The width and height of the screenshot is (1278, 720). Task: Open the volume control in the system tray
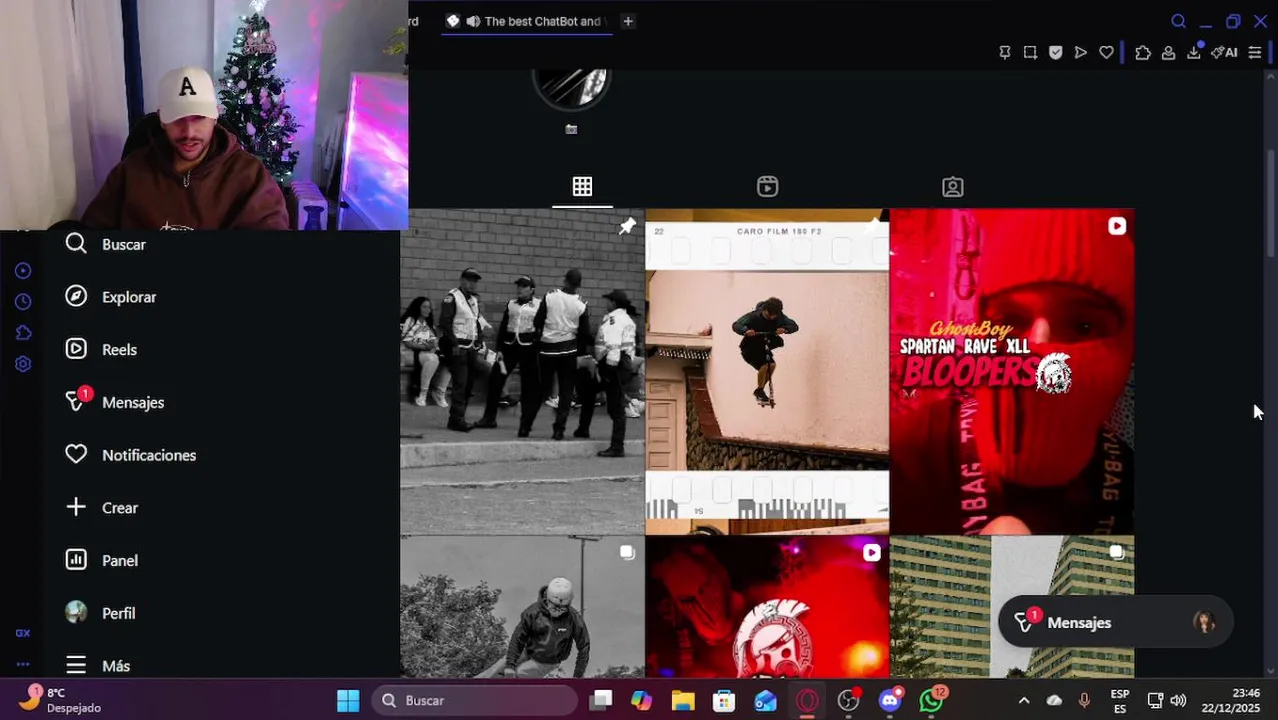(1178, 701)
